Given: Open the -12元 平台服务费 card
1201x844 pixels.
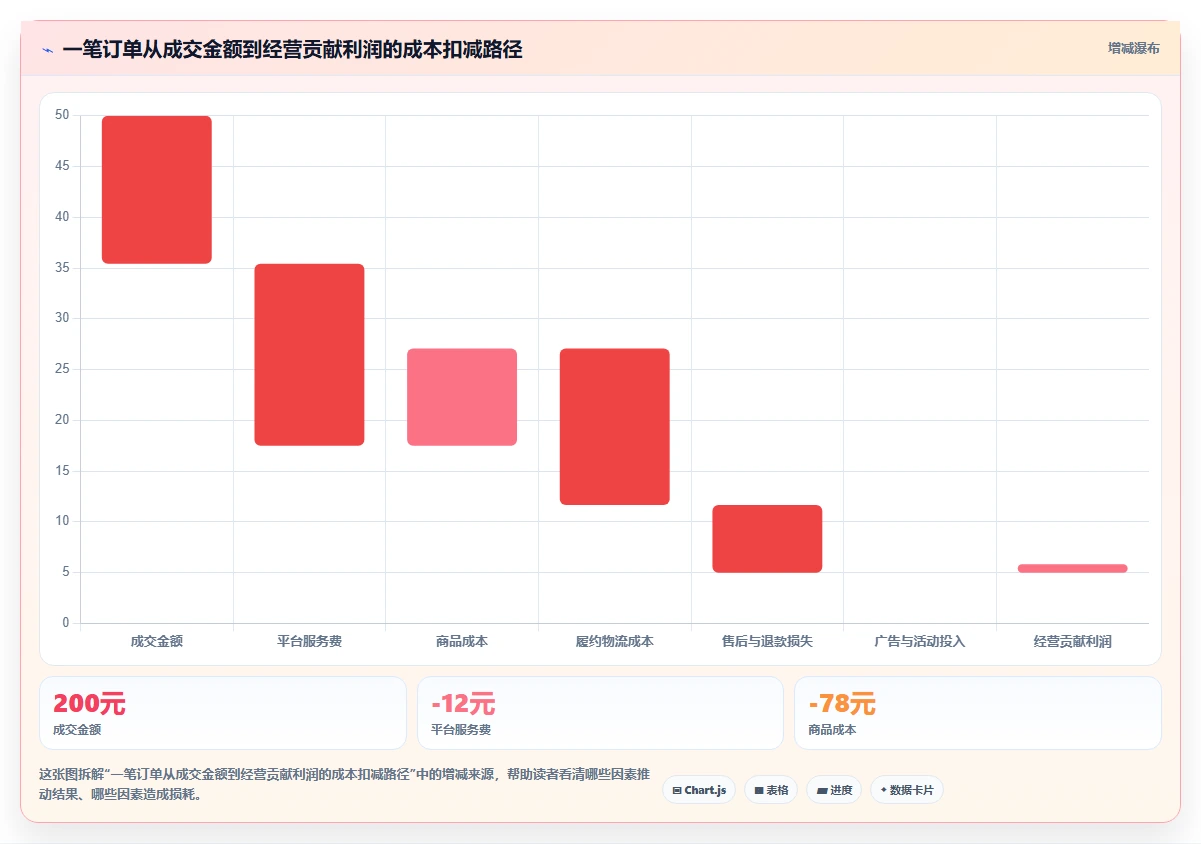Looking at the screenshot, I should tap(600, 713).
